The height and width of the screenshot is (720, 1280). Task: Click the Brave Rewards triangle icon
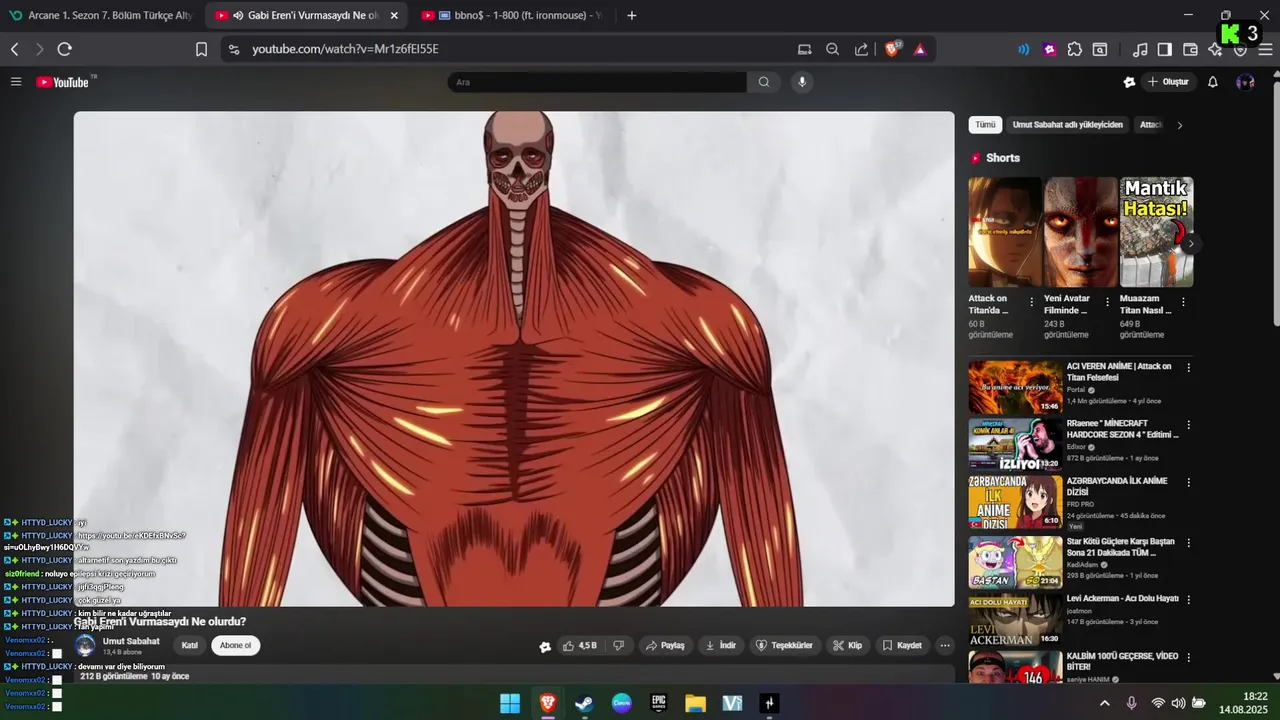pos(920,49)
